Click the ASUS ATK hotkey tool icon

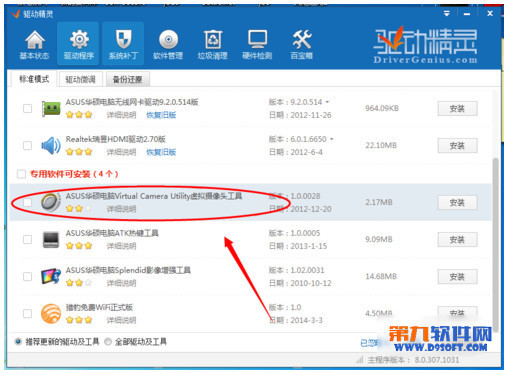tap(51, 239)
